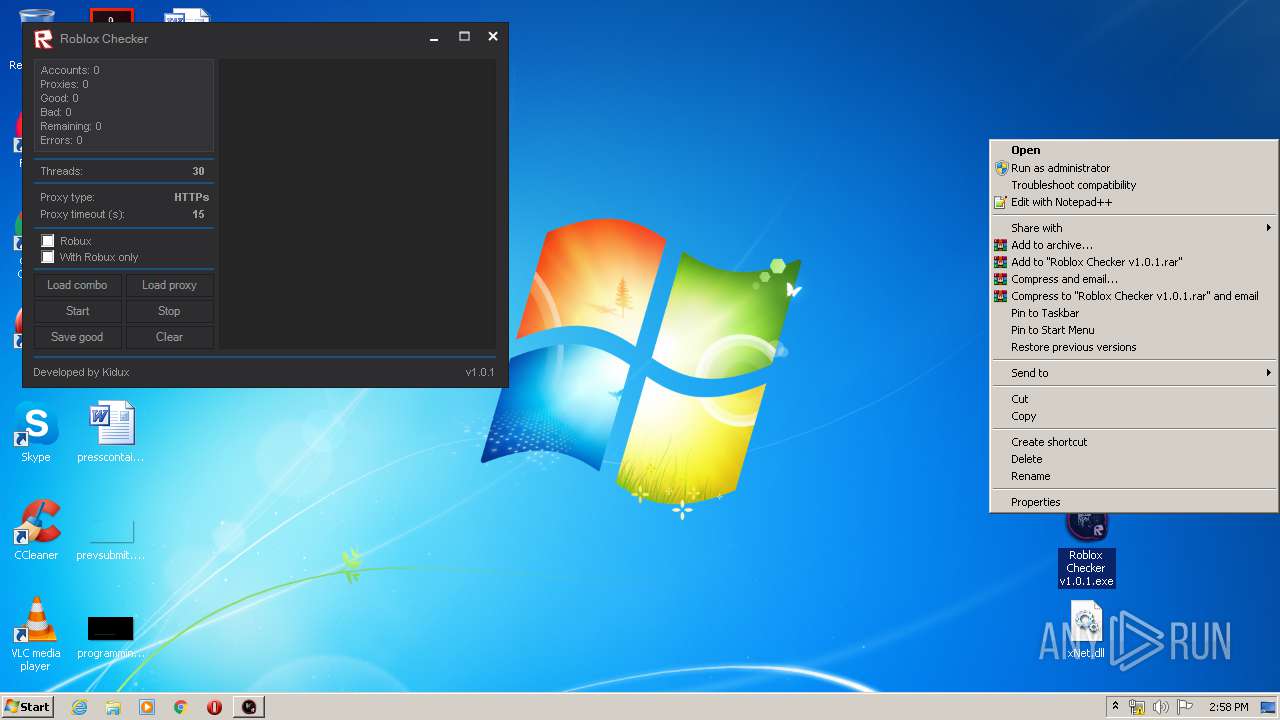The width and height of the screenshot is (1280, 720).
Task: Open Windows Media Player from the taskbar
Action: coord(147,707)
